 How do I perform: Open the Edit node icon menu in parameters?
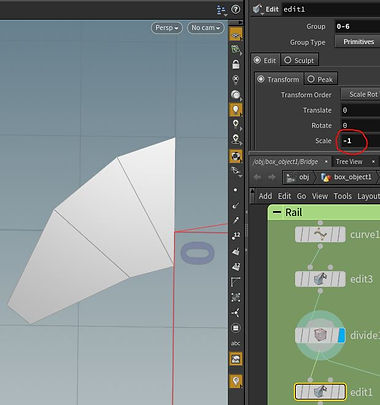point(257,9)
